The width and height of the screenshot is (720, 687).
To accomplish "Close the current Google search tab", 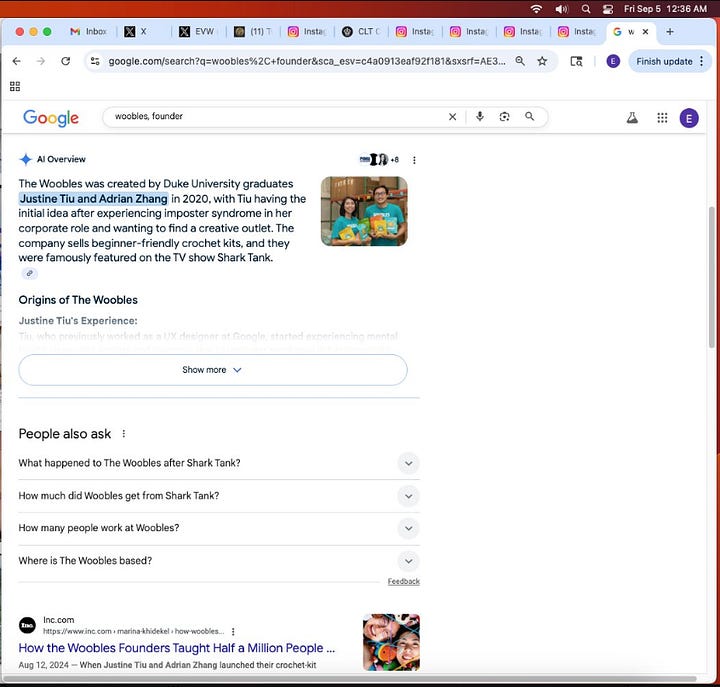I will point(645,32).
